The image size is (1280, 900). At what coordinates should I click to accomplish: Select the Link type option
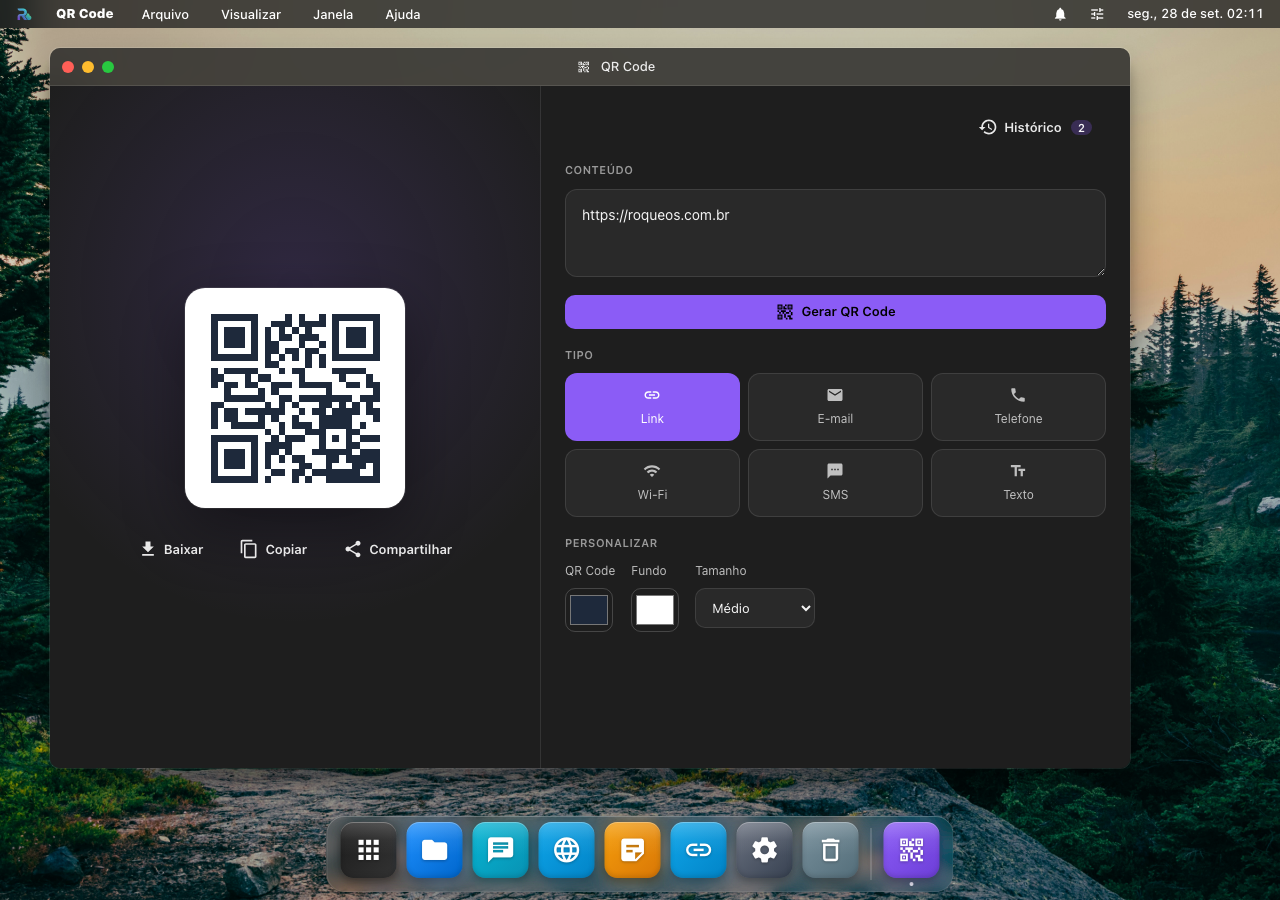pos(652,407)
